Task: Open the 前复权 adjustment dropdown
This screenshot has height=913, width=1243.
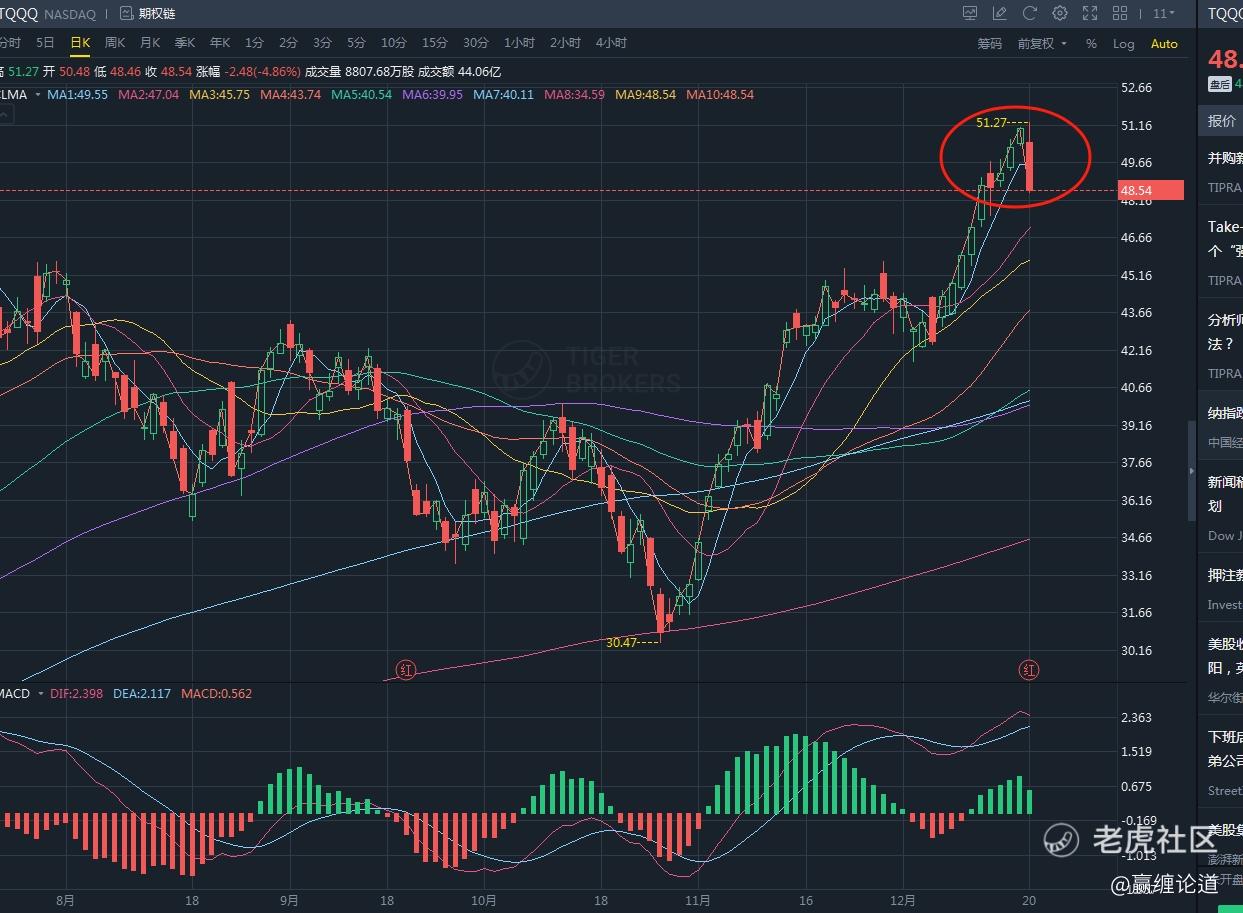Action: pyautogui.click(x=1042, y=44)
